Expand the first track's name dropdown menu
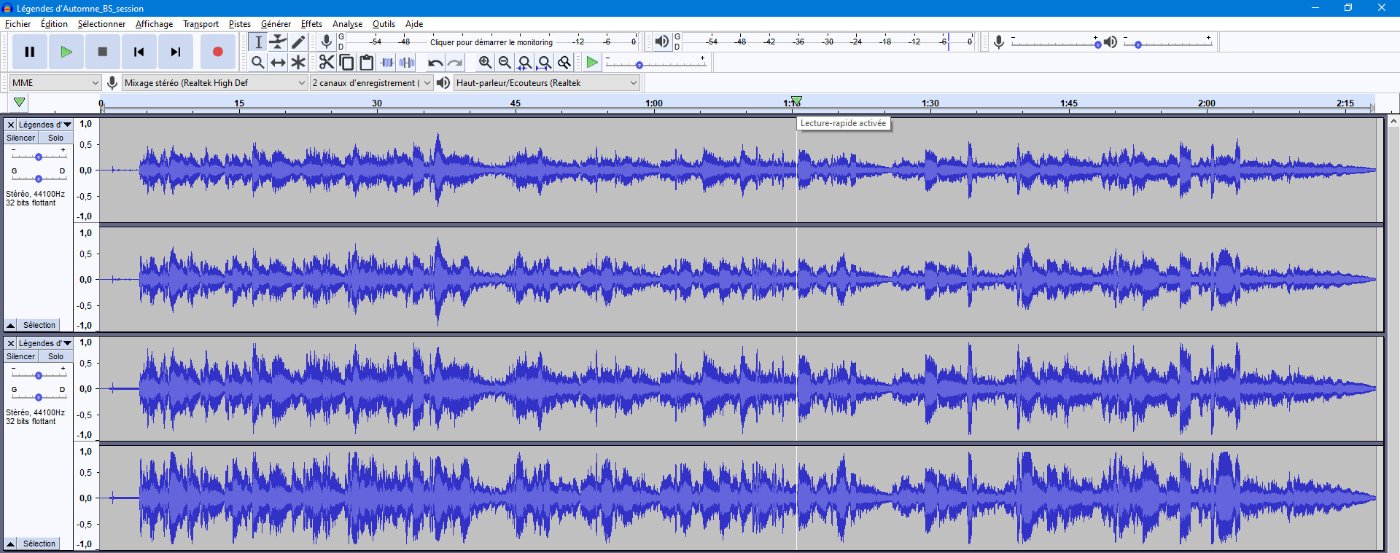Image resolution: width=1400 pixels, height=553 pixels. pyautogui.click(x=66, y=124)
